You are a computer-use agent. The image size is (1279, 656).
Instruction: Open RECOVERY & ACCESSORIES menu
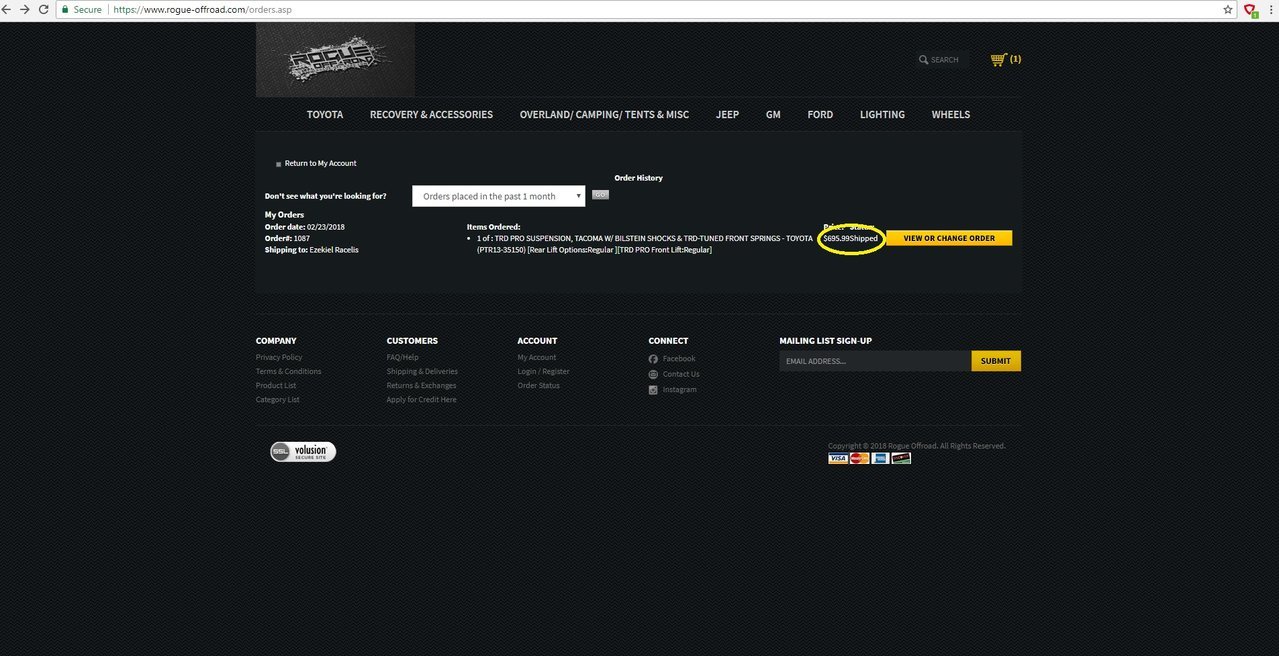(x=431, y=115)
